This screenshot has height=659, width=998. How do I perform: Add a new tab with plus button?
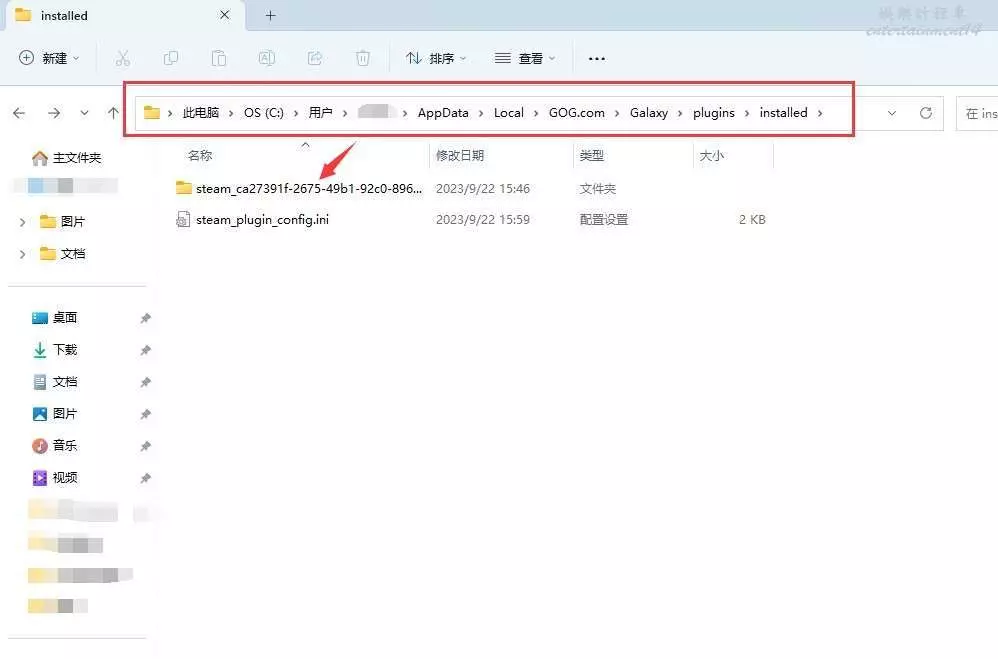(x=270, y=15)
